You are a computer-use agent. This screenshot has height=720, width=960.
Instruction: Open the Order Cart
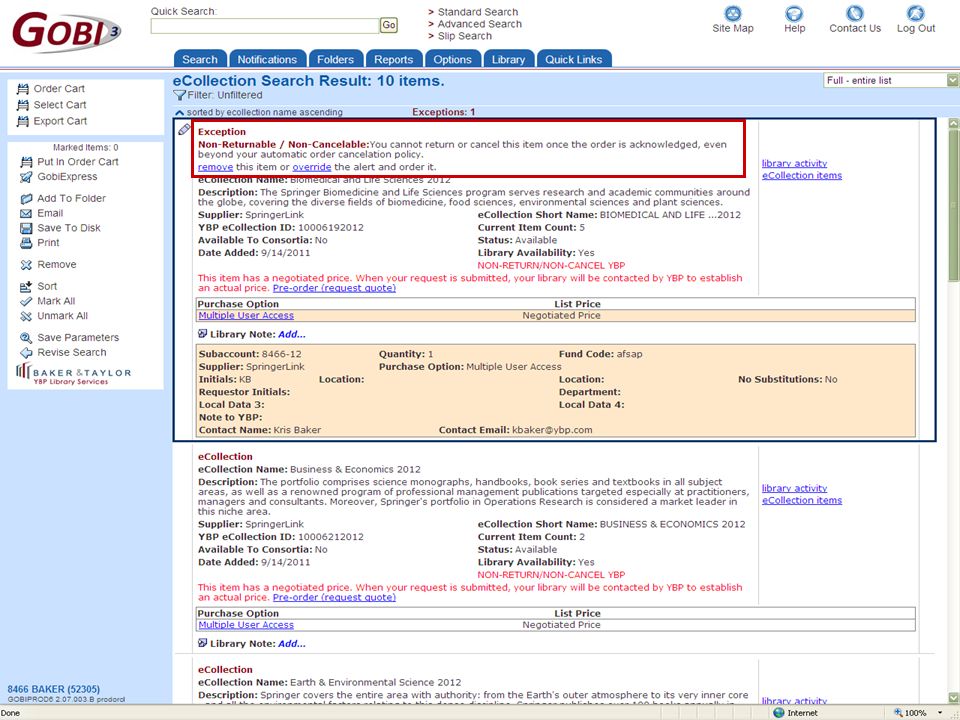point(51,89)
